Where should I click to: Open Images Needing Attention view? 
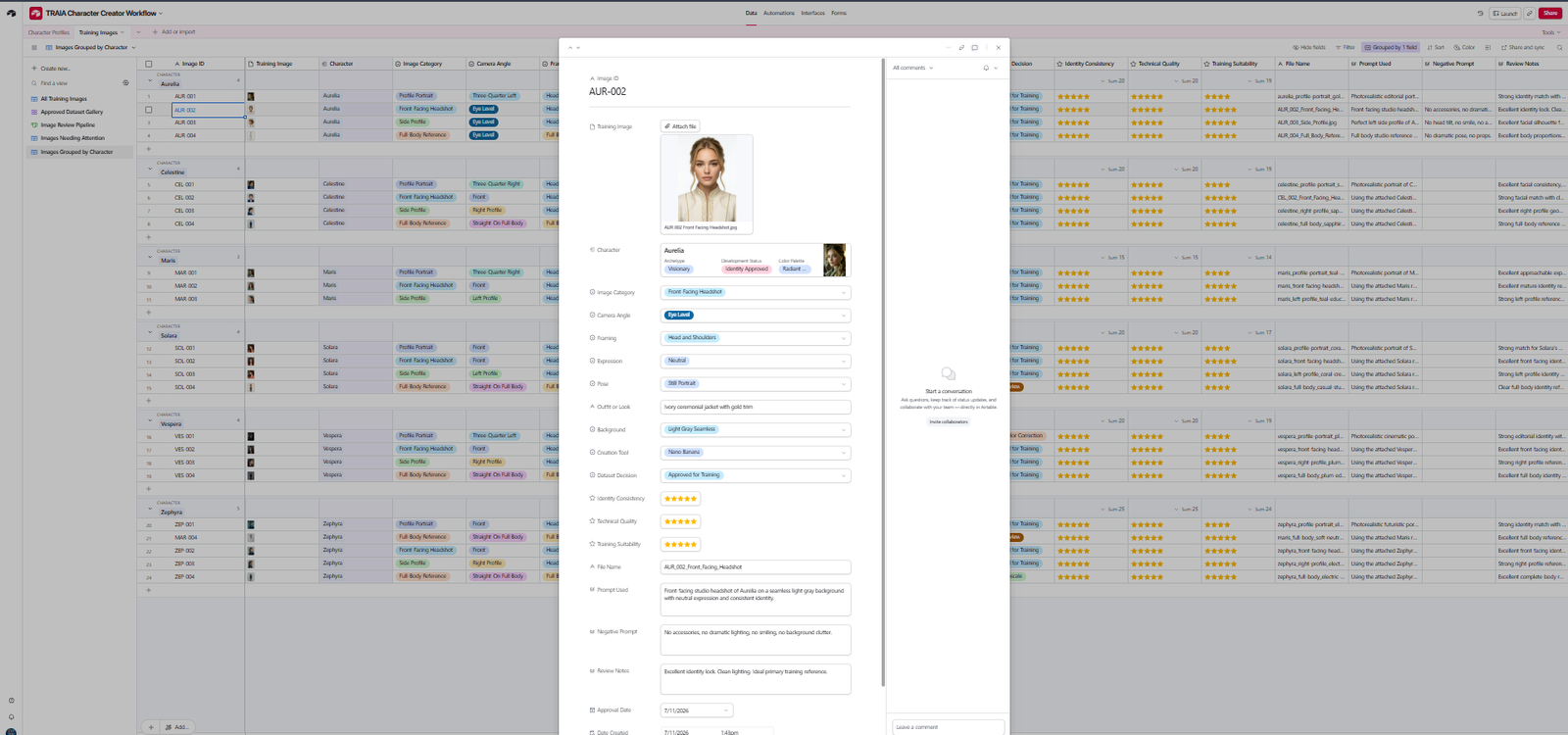tap(72, 138)
